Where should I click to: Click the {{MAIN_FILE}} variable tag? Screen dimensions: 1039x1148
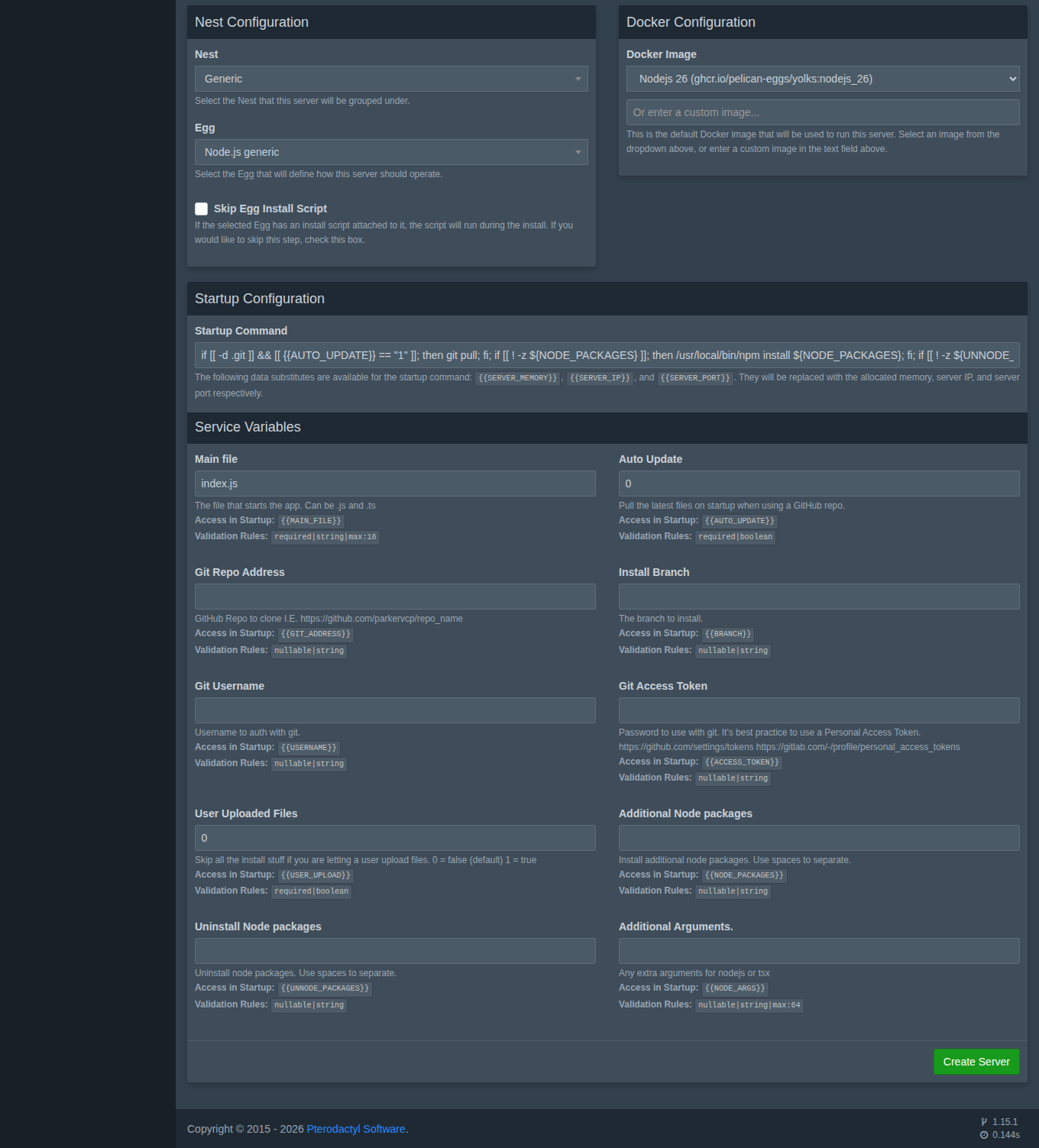[311, 521]
